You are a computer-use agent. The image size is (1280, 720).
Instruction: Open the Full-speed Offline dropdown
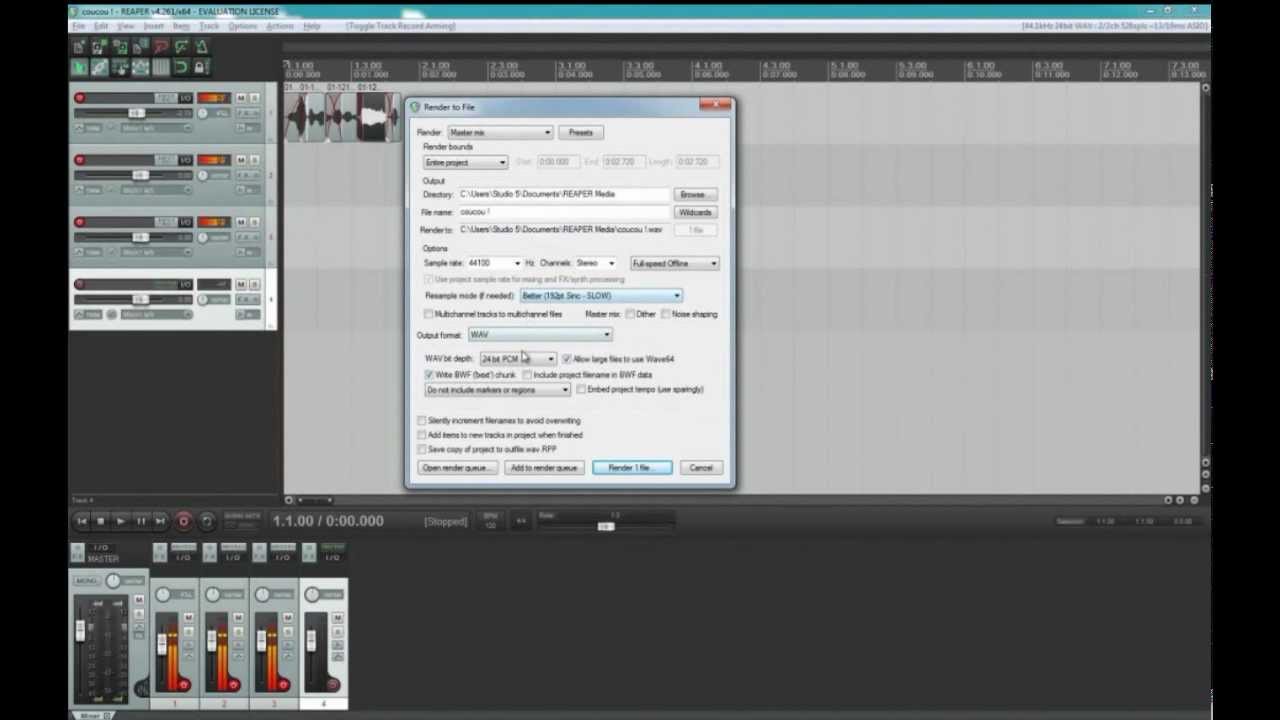click(x=675, y=263)
